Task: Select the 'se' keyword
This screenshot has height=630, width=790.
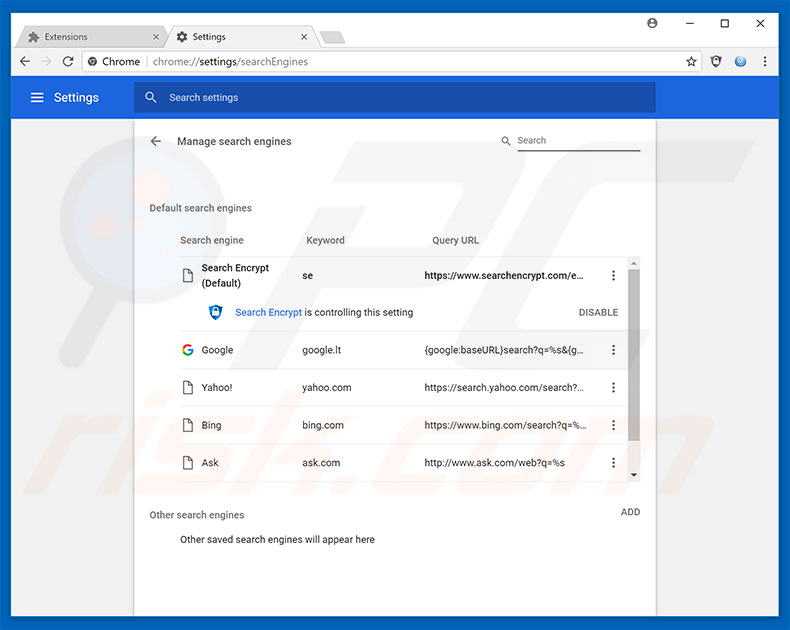Action: pos(307,276)
